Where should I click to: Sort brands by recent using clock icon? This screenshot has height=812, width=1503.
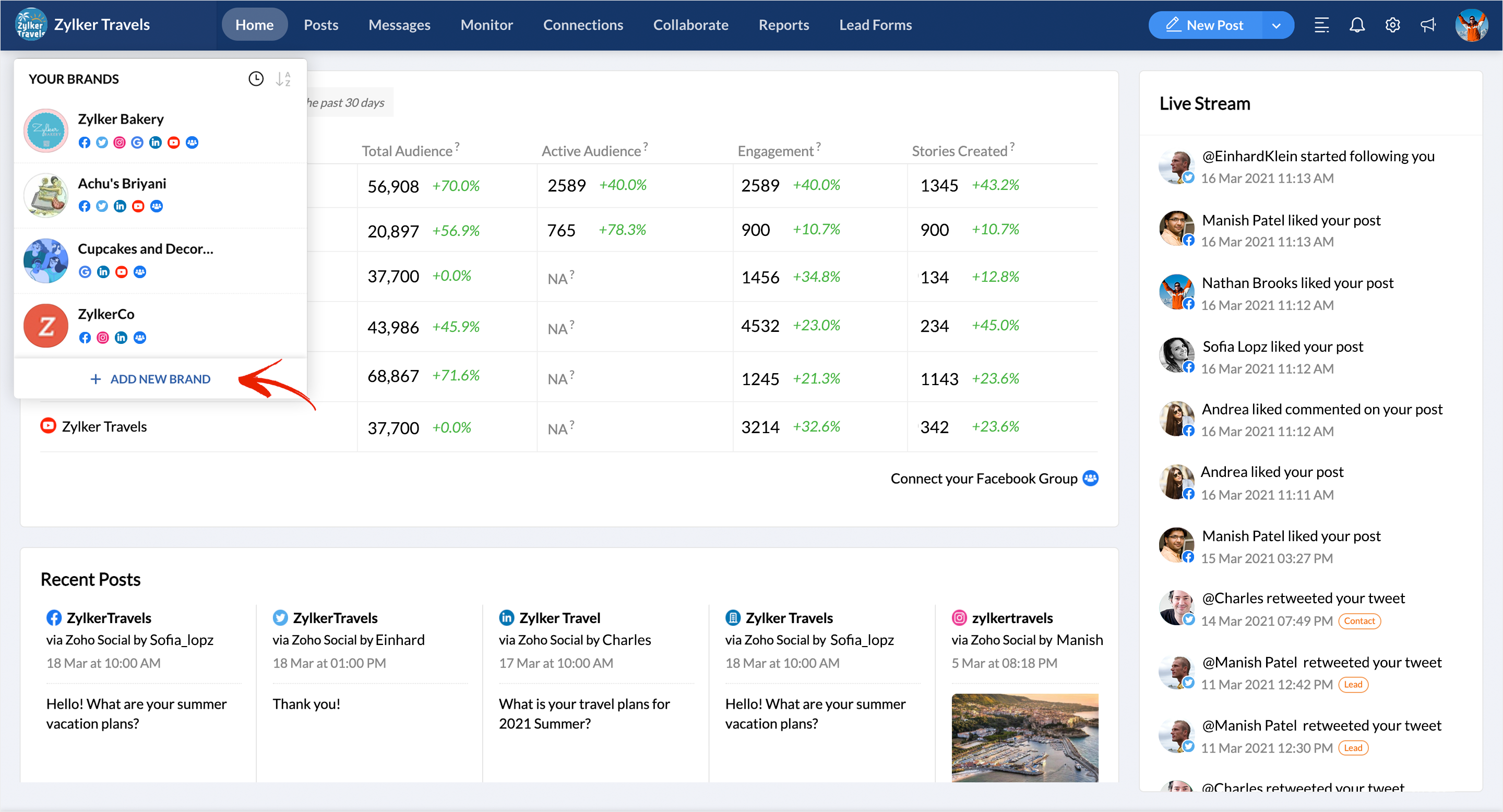pos(256,79)
